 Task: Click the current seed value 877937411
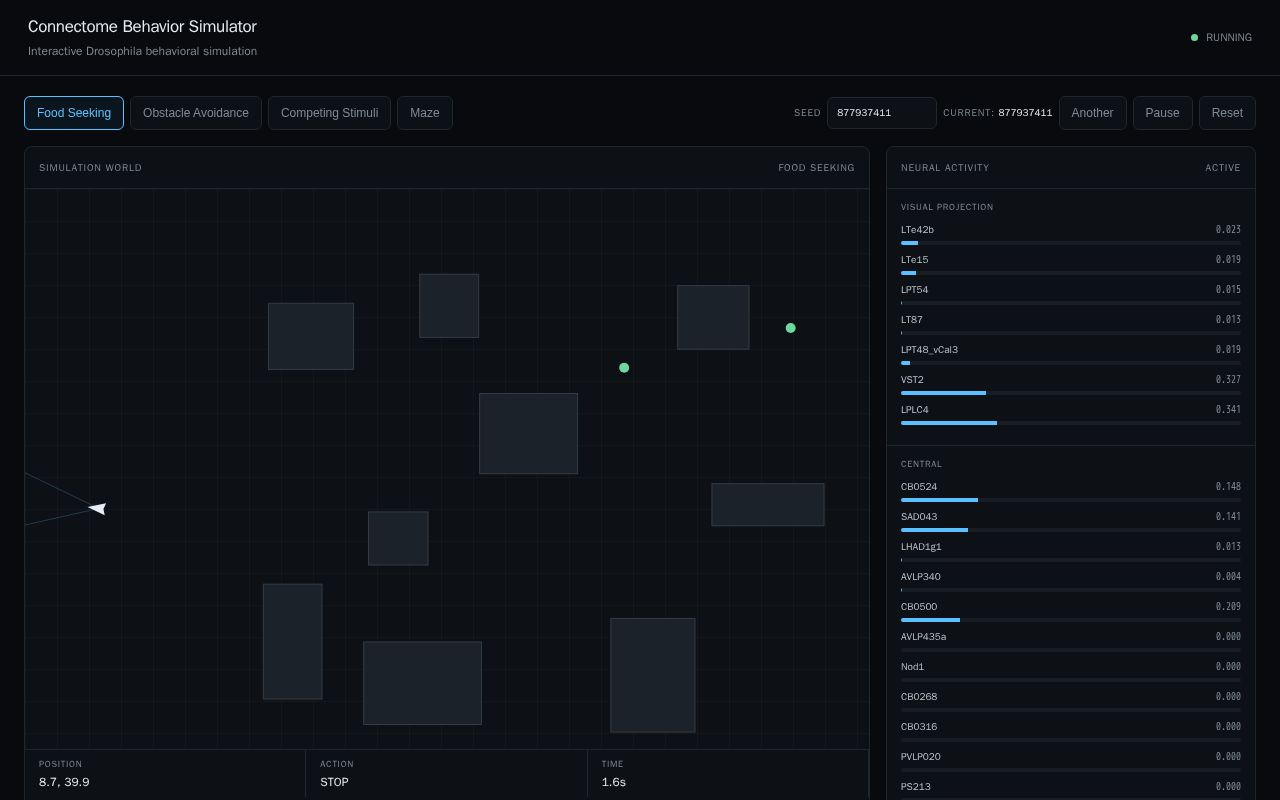tap(1025, 113)
